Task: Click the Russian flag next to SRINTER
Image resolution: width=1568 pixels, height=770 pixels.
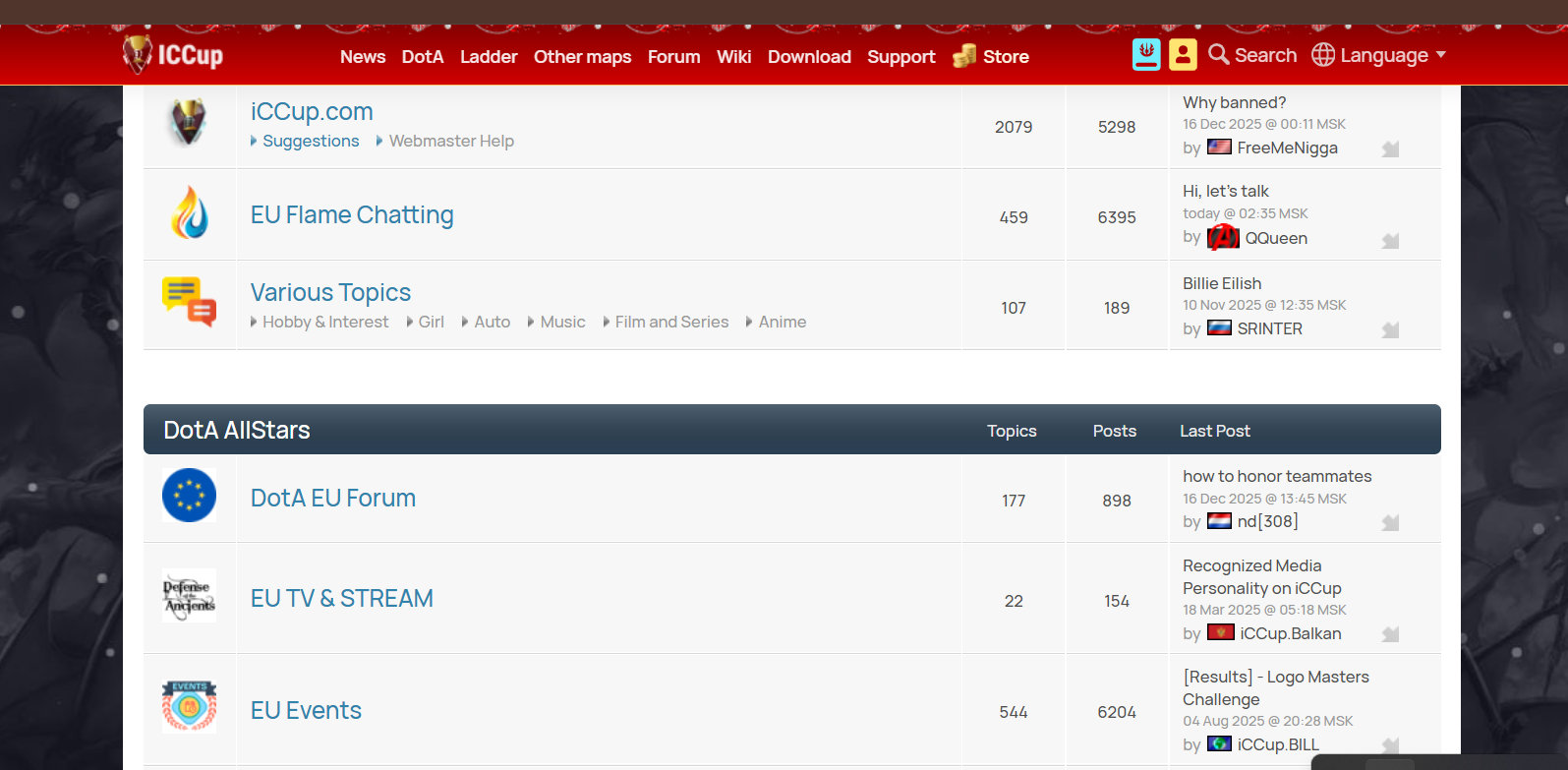Action: (1219, 327)
